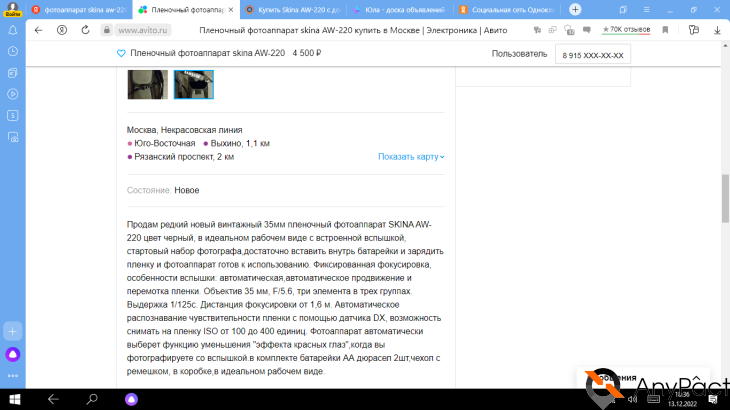This screenshot has height=410, width=730.
Task: Open a new browser tab
Action: point(575,9)
